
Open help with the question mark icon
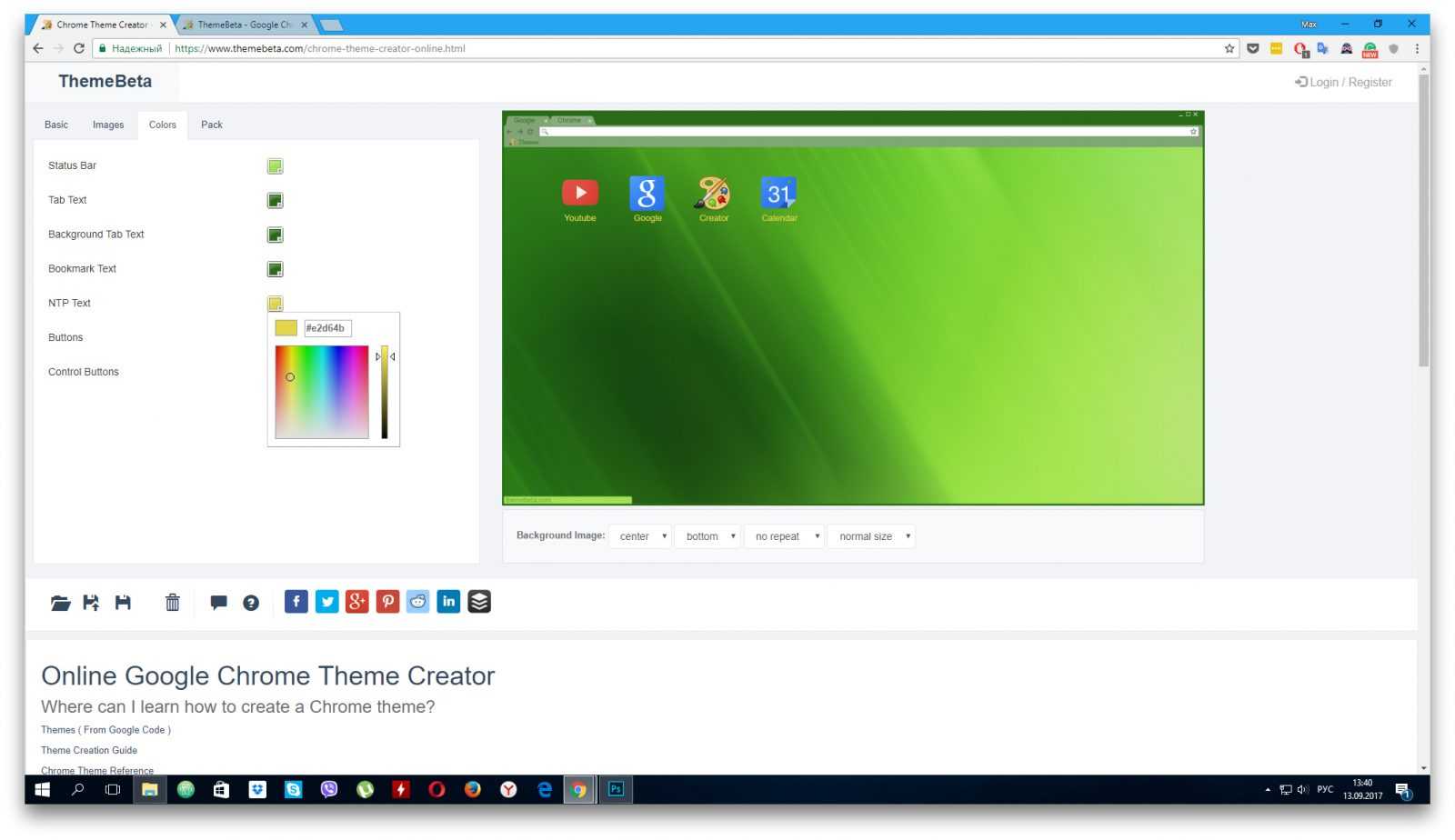click(x=251, y=602)
